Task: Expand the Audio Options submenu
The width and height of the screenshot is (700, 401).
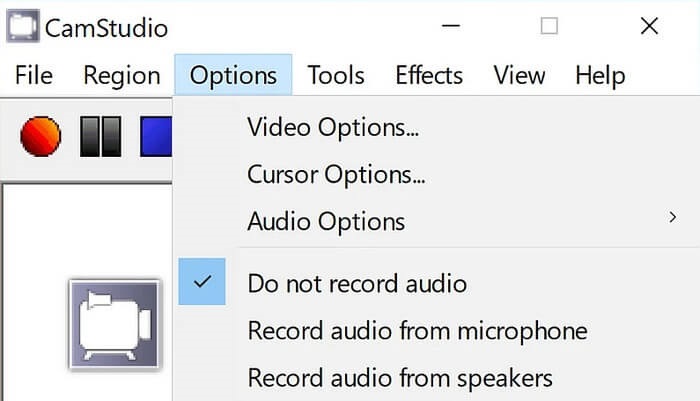Action: point(437,221)
